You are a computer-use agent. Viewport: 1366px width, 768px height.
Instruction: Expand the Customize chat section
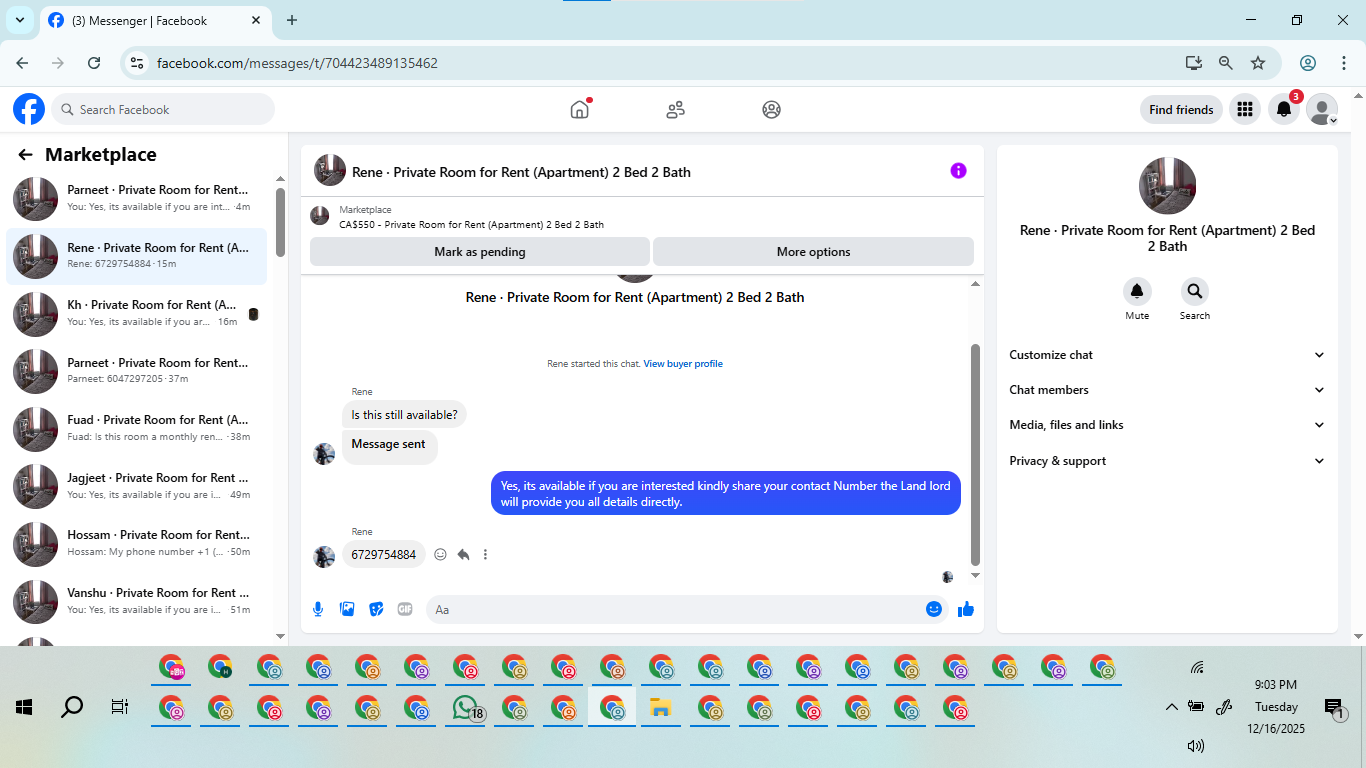coord(1167,355)
